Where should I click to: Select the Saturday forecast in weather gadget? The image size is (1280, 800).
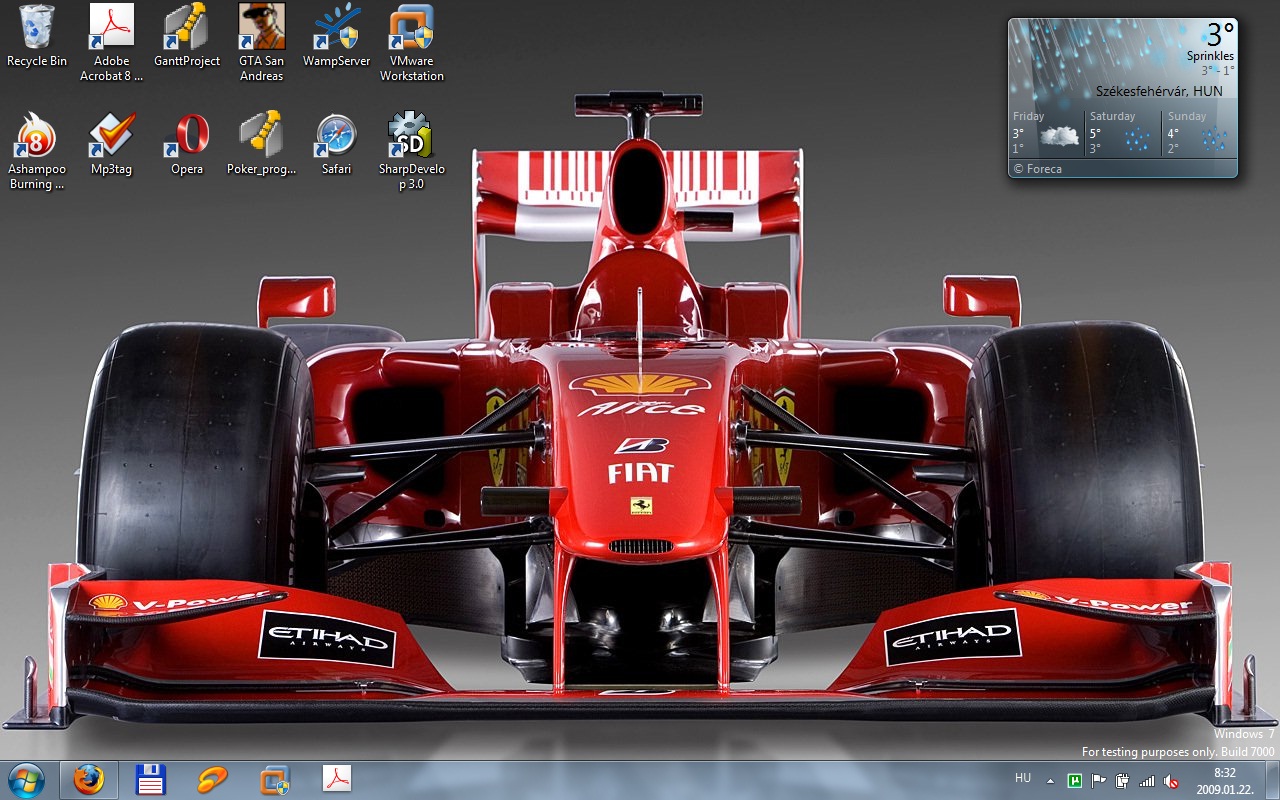point(1123,133)
